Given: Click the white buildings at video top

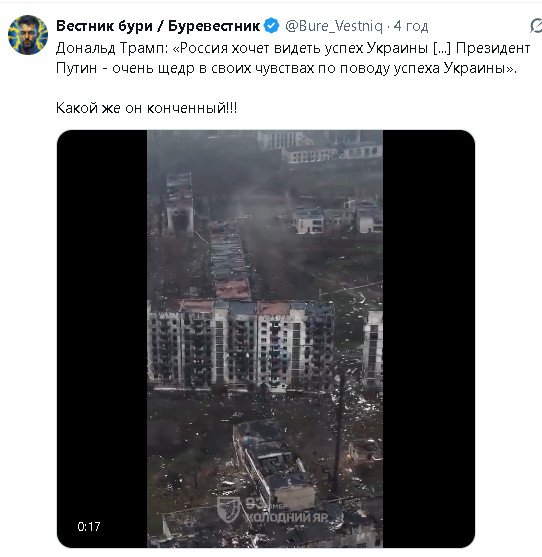Looking at the screenshot, I should [320, 146].
